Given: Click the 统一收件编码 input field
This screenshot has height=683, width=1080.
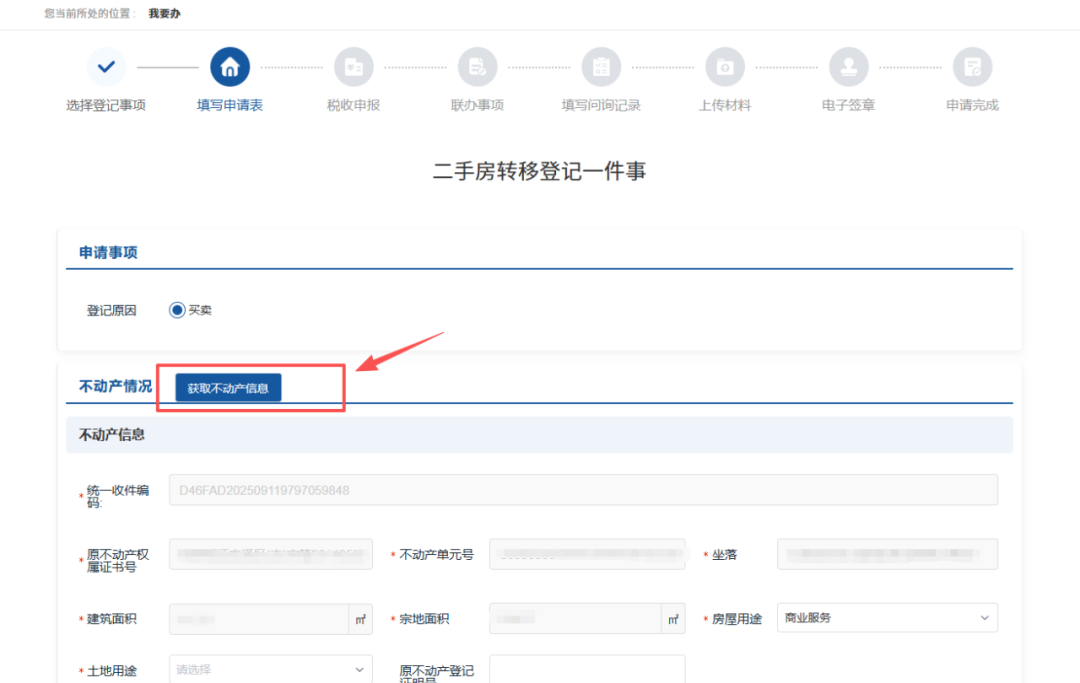Looking at the screenshot, I should tap(583, 490).
